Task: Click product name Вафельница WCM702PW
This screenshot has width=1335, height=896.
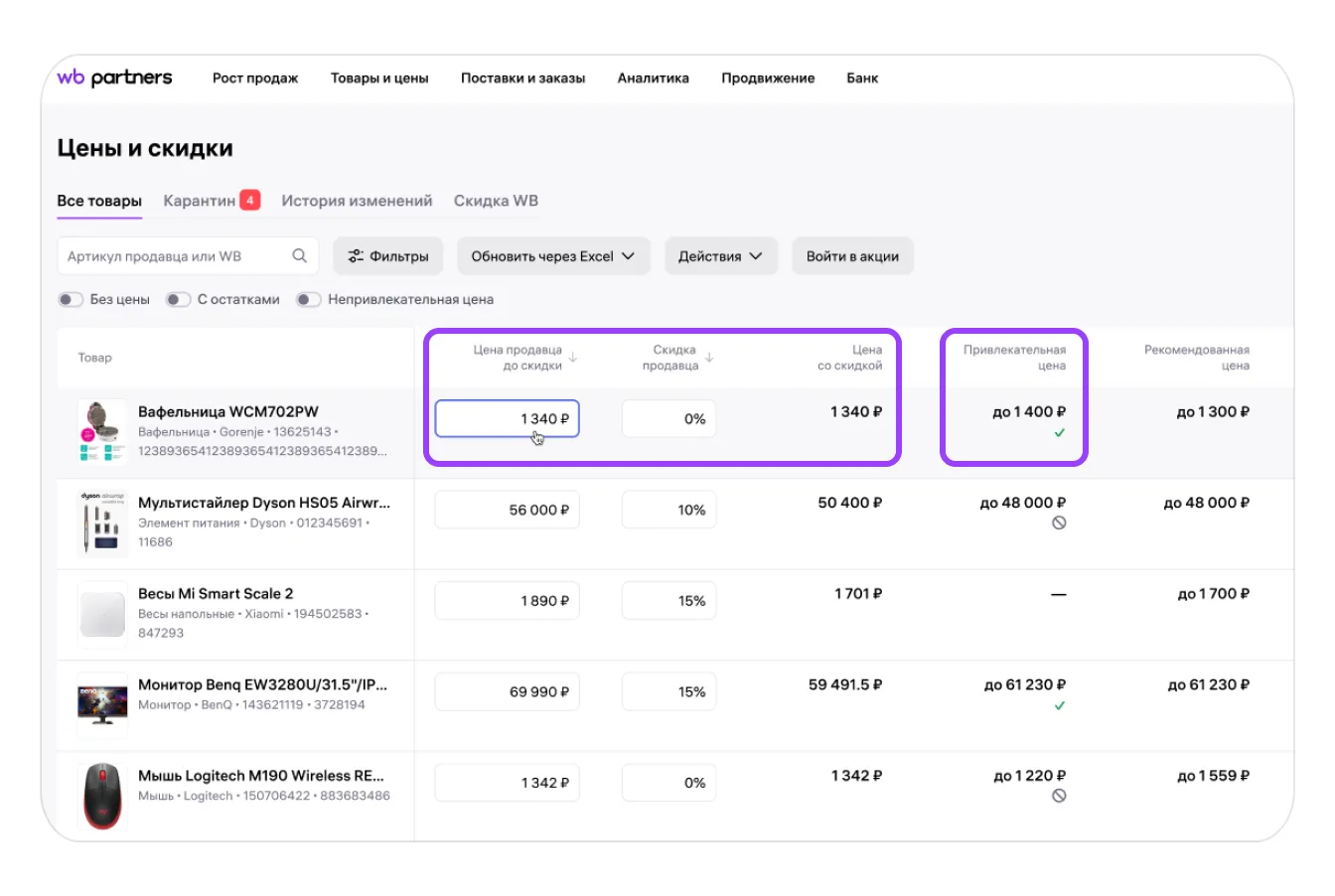Action: 228,411
